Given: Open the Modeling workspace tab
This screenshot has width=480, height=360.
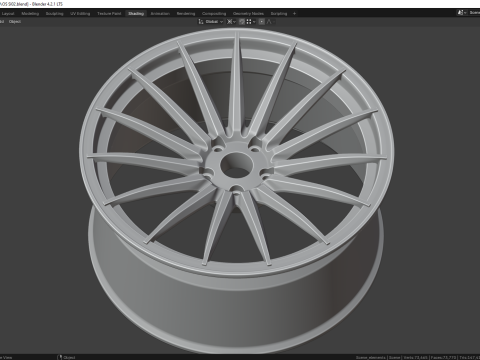Looking at the screenshot, I should pos(30,14).
